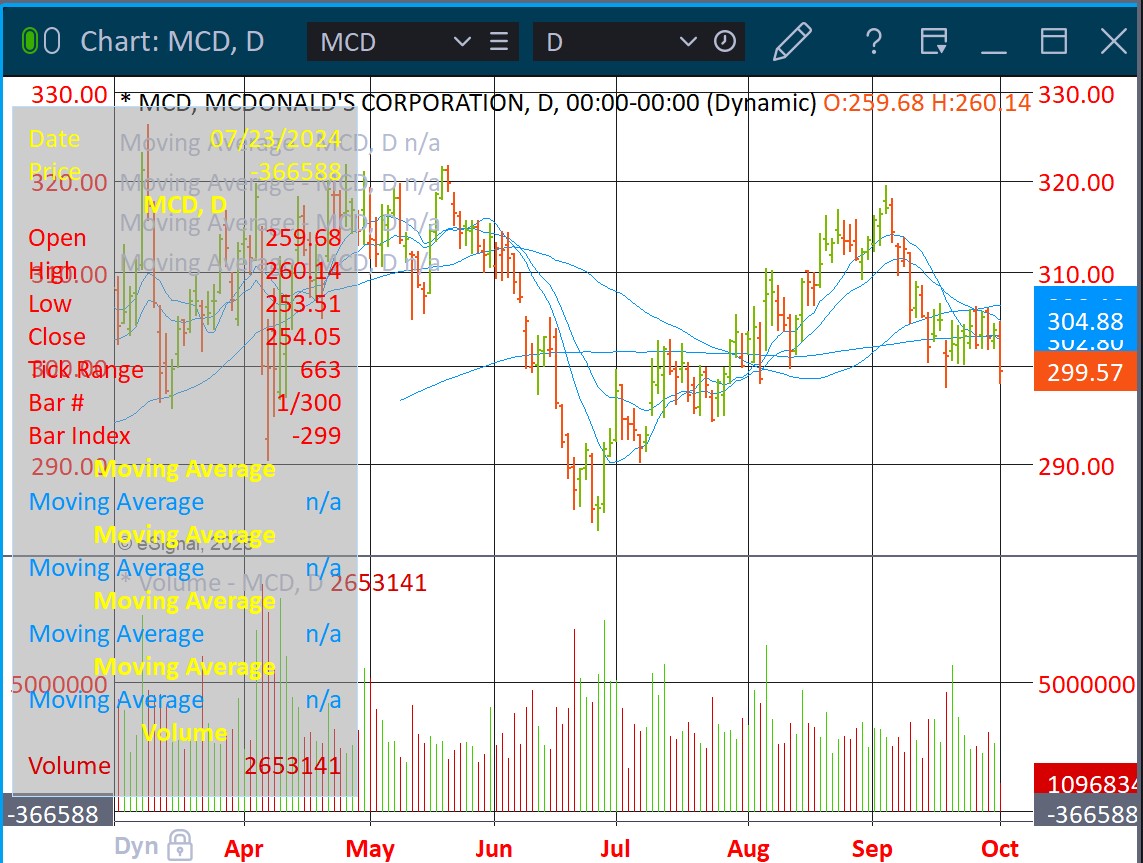Open the MCD symbol dropdown arrow
Viewport: 1143px width, 863px height.
click(x=462, y=41)
